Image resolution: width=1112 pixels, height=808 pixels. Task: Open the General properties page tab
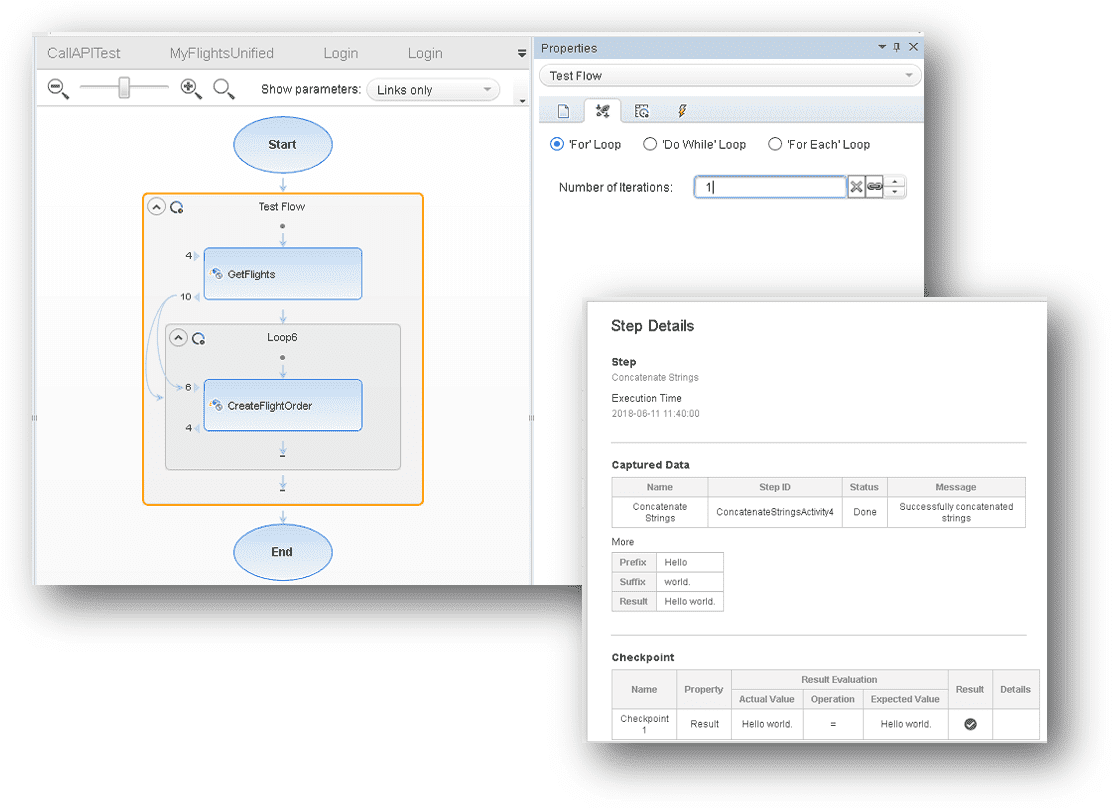pos(563,111)
